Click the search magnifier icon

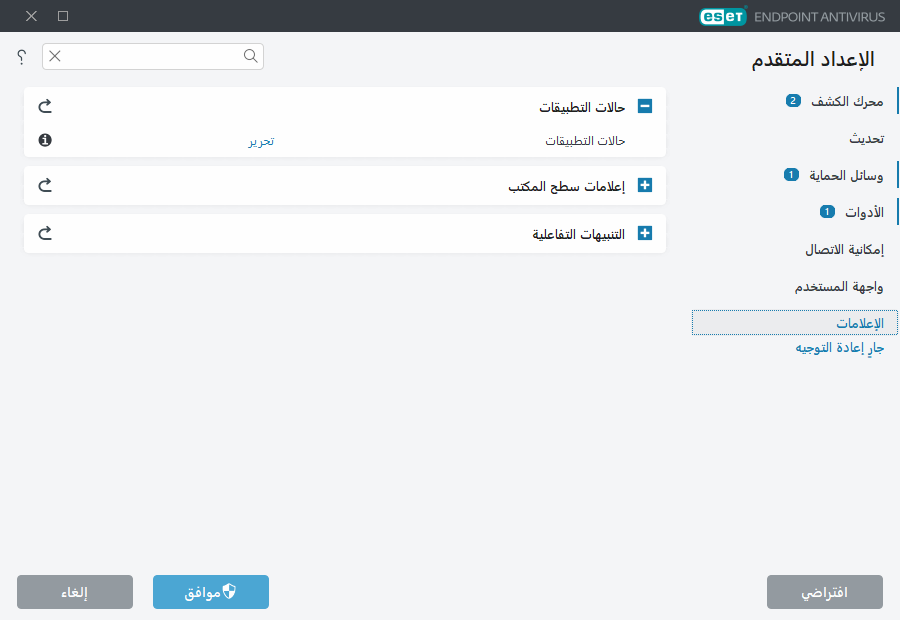click(250, 57)
